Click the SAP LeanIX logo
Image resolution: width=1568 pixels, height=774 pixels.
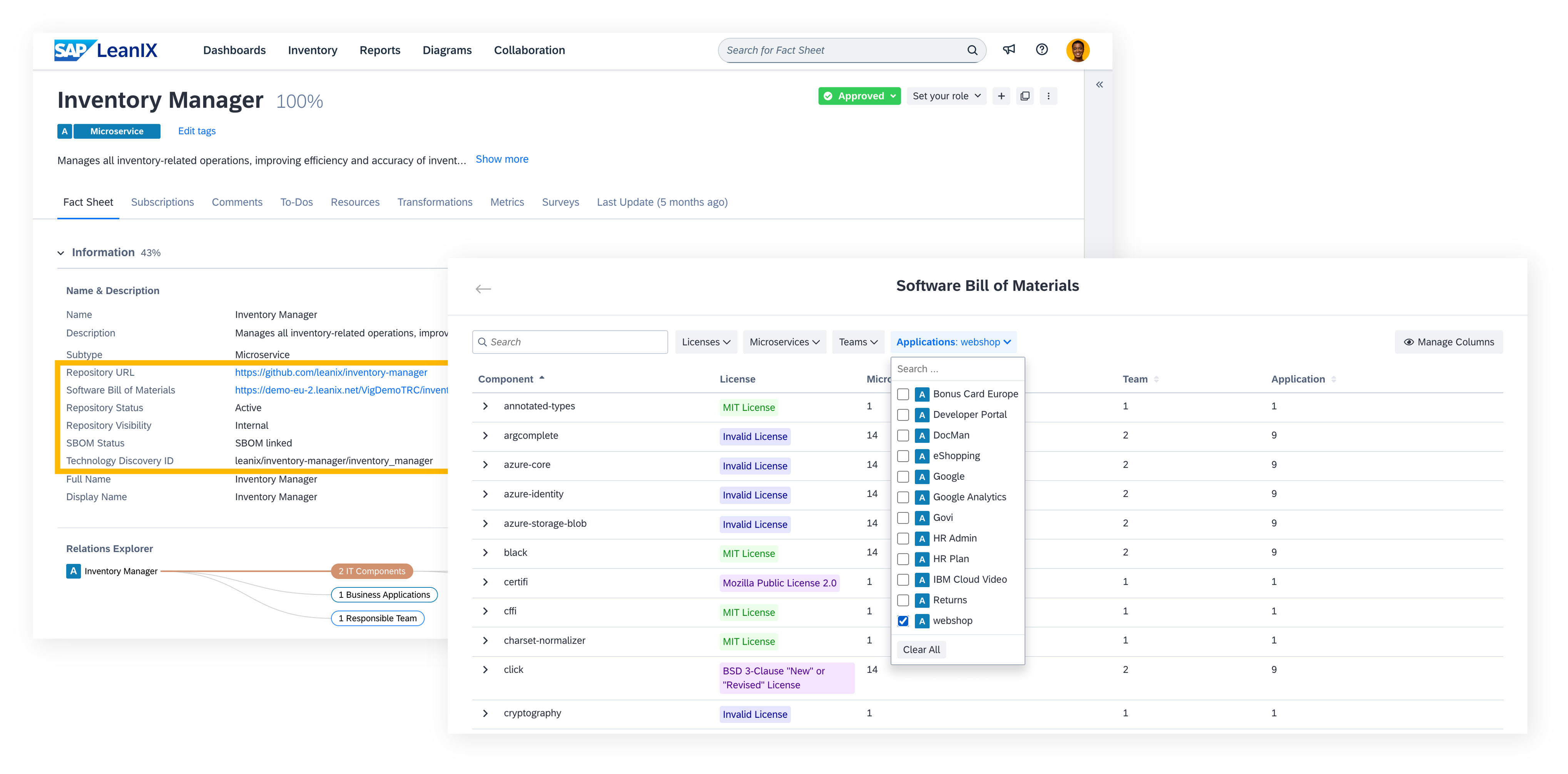(x=106, y=50)
